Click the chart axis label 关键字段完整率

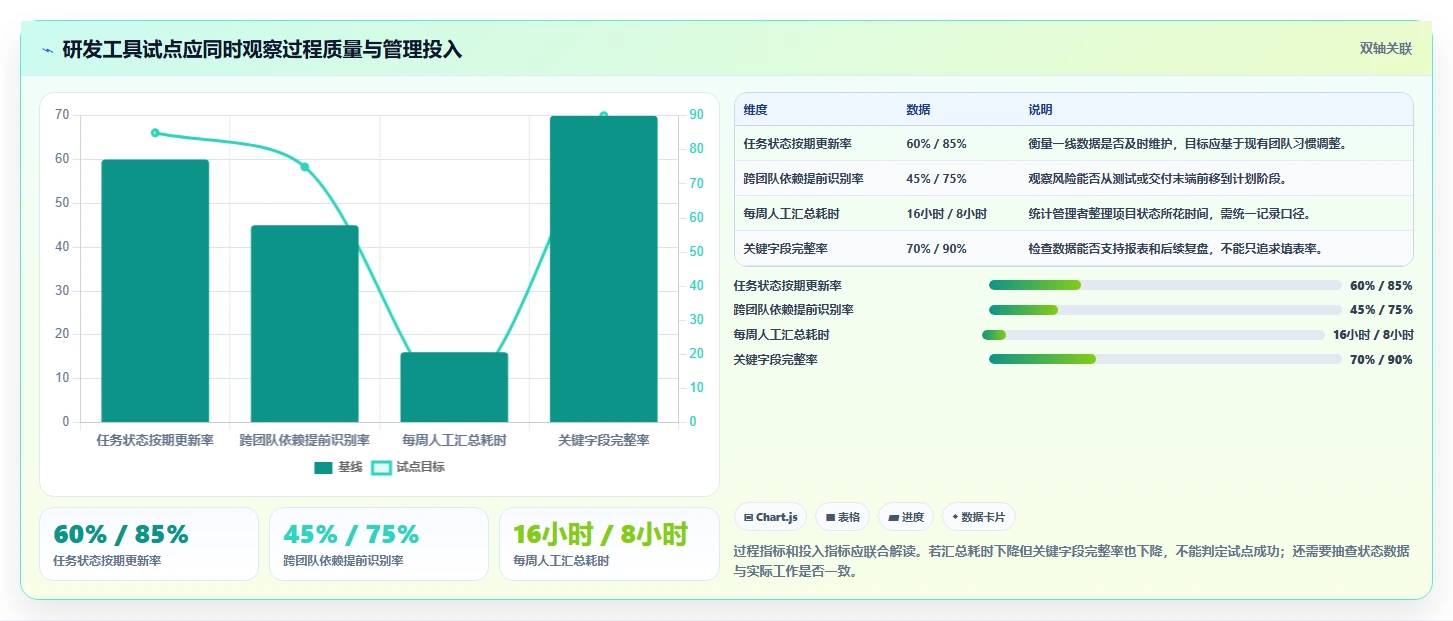point(604,440)
